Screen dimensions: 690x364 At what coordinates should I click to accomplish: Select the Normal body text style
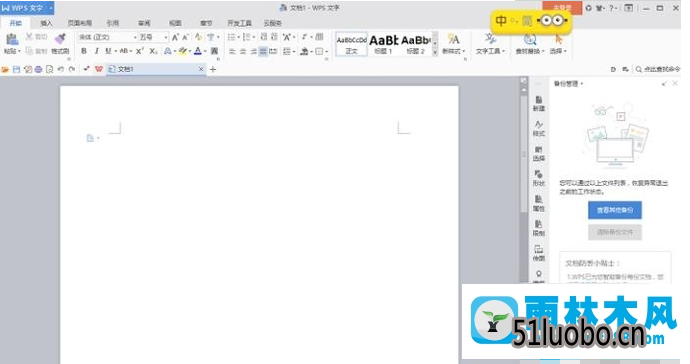click(x=352, y=44)
